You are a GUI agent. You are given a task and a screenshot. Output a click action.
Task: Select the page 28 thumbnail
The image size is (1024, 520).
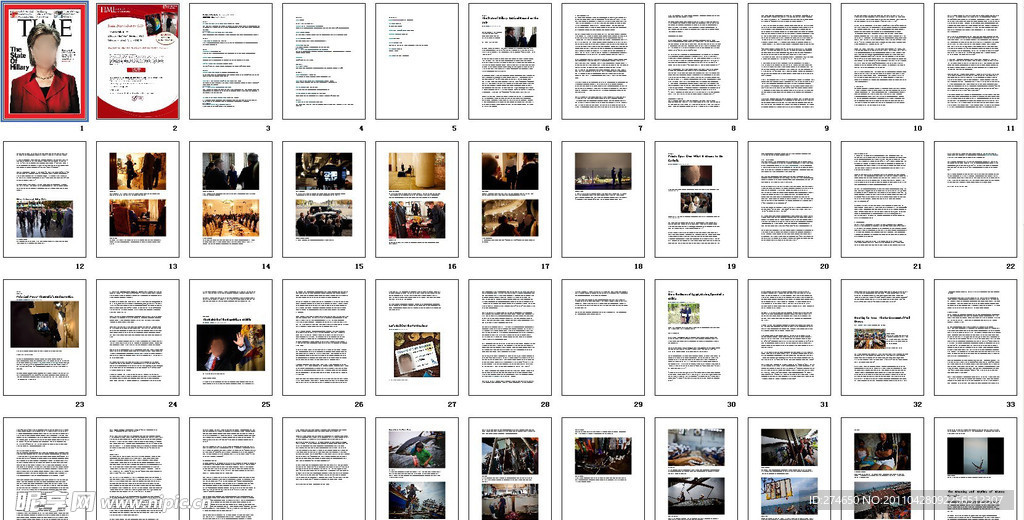(510, 338)
